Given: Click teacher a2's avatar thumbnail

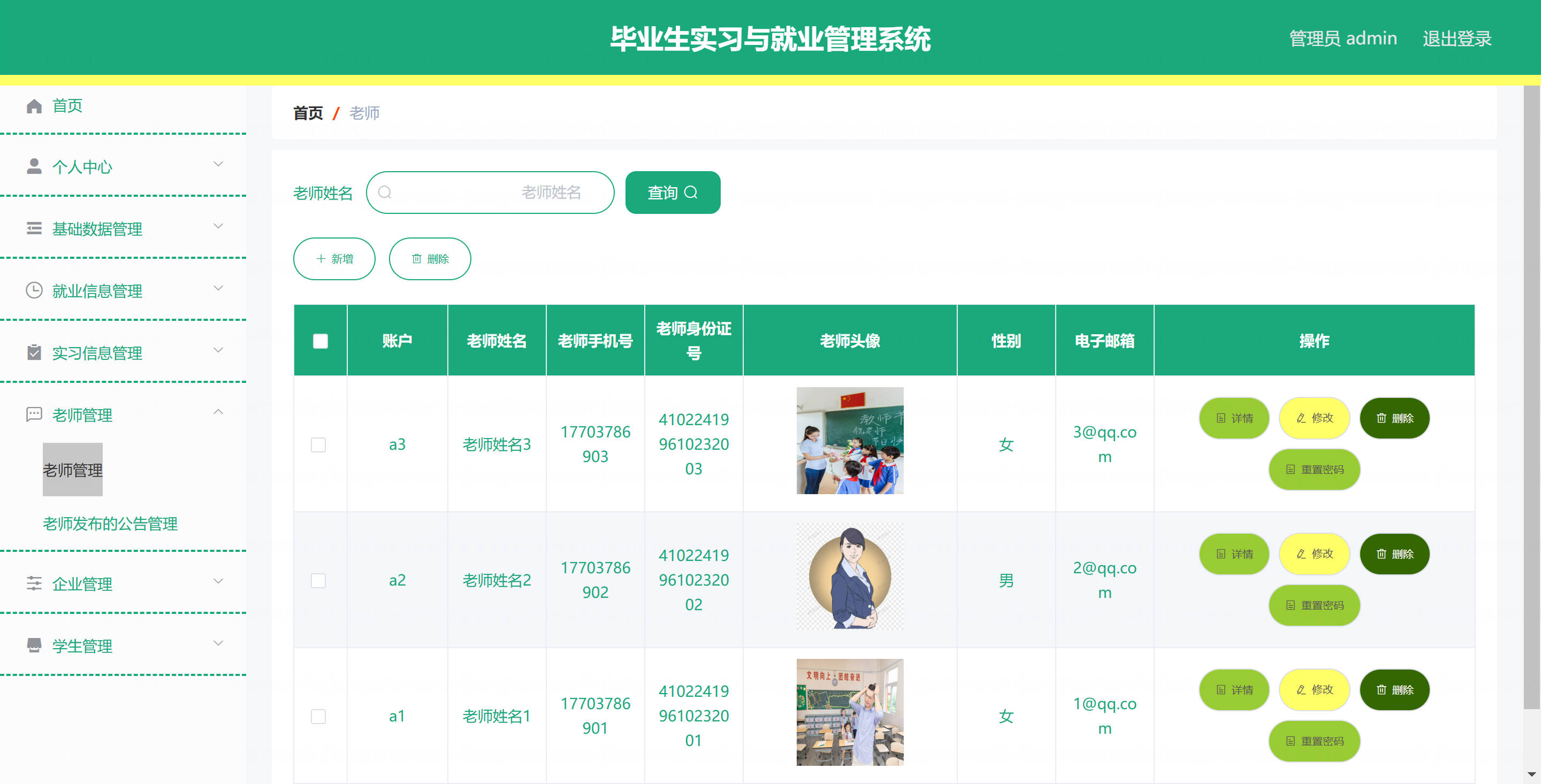Looking at the screenshot, I should [850, 577].
